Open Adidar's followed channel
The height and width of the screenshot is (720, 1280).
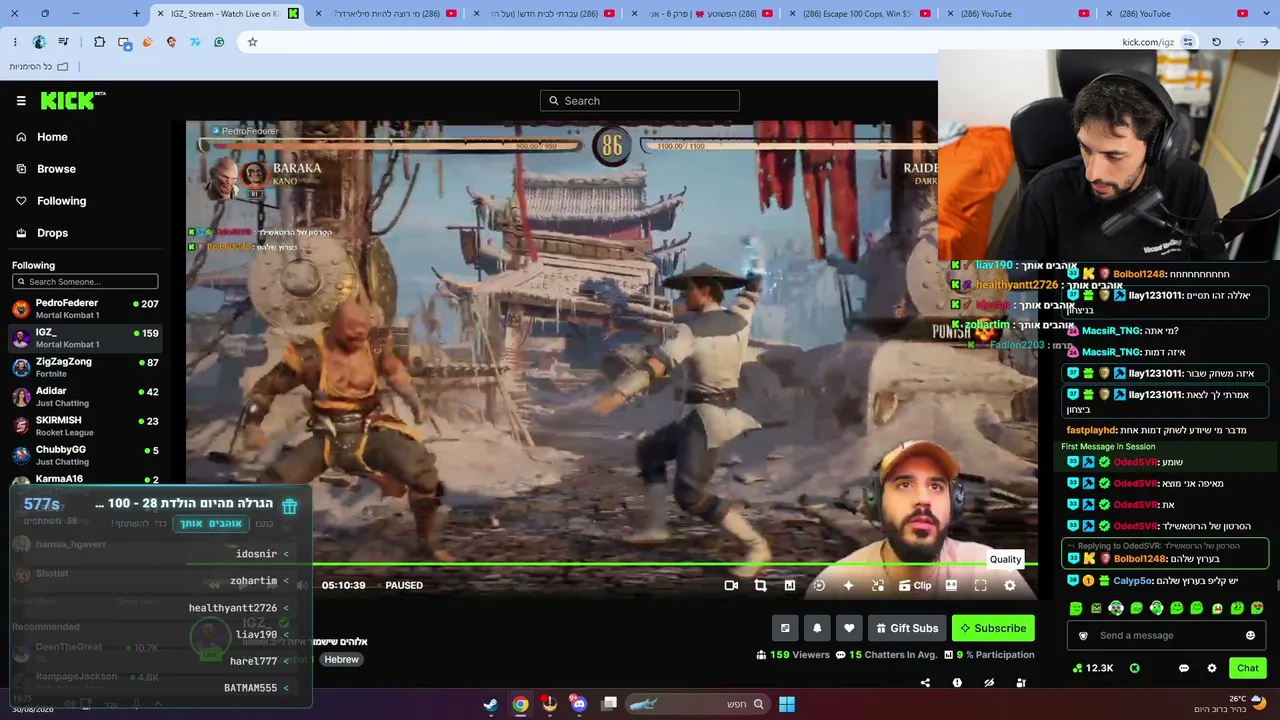[85, 396]
